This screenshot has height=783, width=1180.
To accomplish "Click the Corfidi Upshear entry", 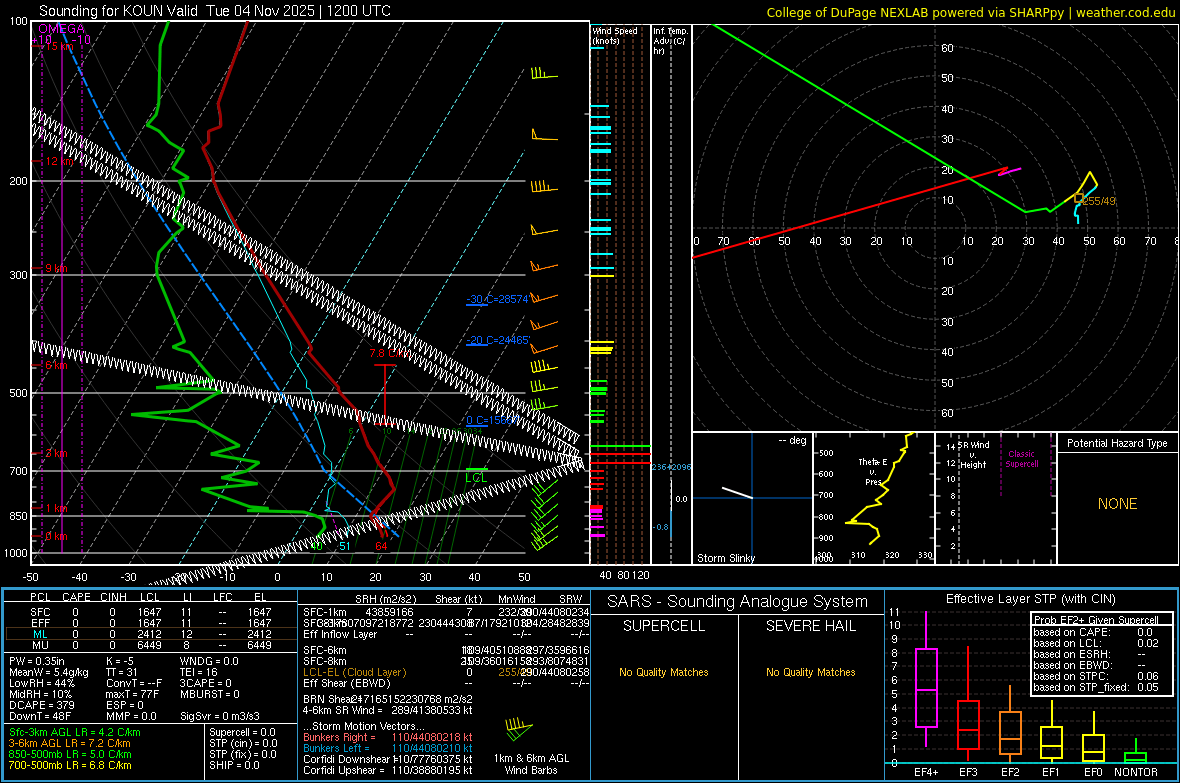I will pyautogui.click(x=388, y=770).
